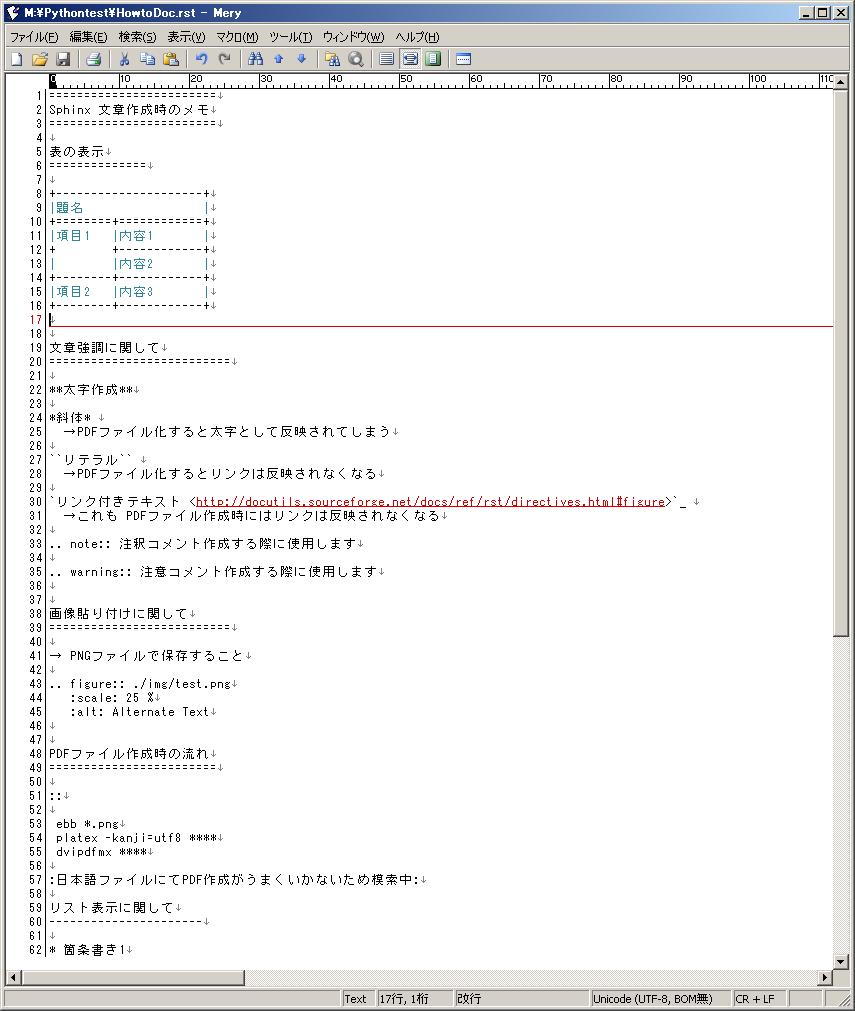
Task: Click the table cell '項目2'
Action: tap(73, 291)
